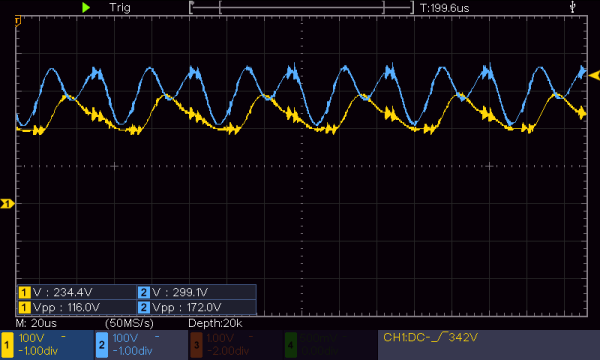Viewport: 600px width, 360px height.
Task: Open the M: 20us timebase setting
Action: 36,323
